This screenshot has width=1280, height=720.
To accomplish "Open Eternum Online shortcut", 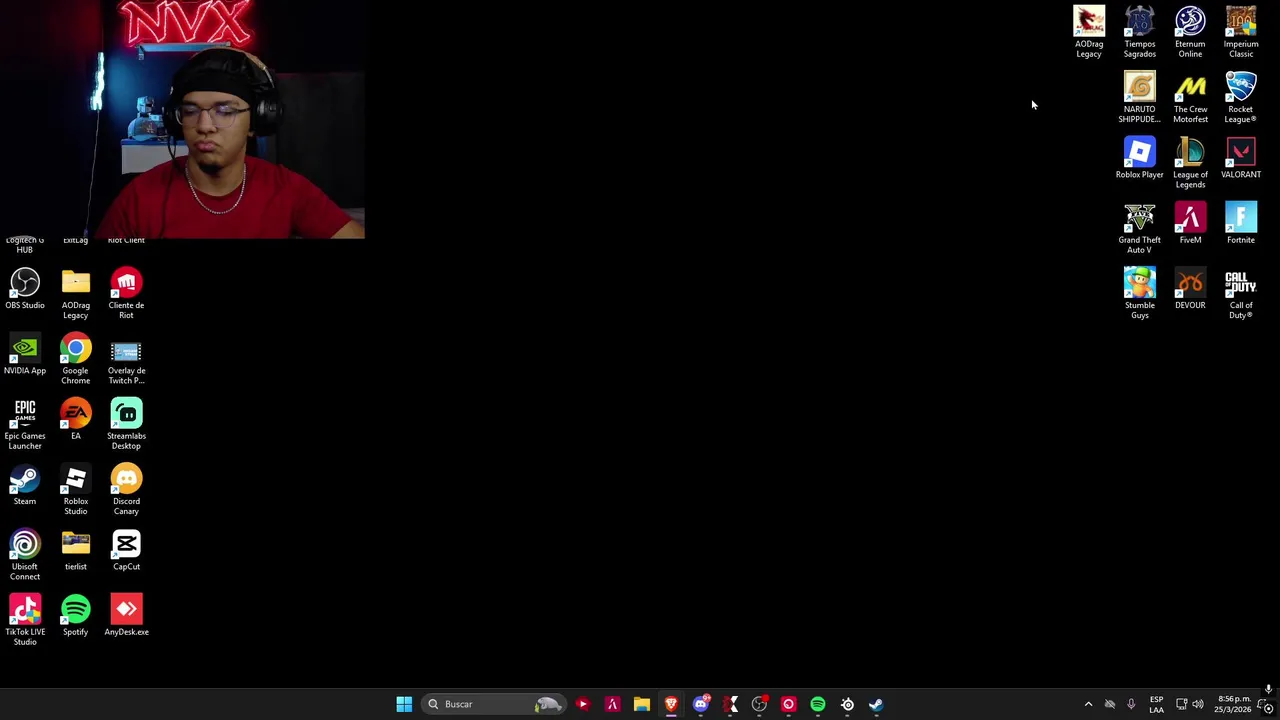I will [1190, 32].
